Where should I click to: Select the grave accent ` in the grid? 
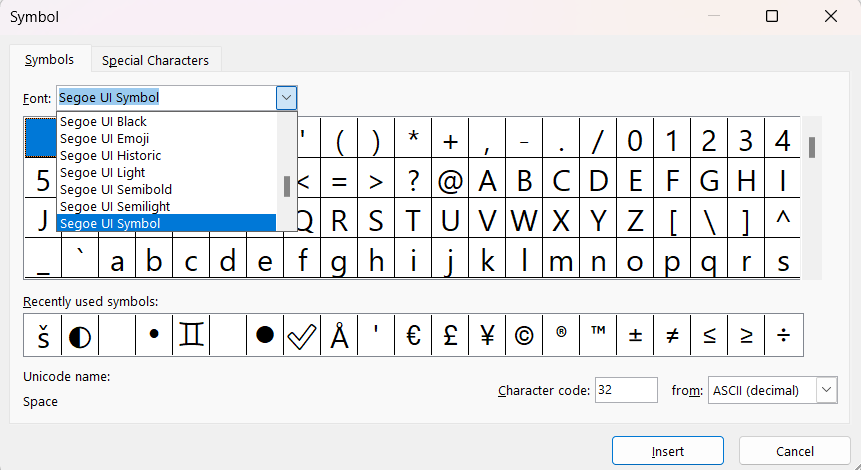tap(80, 258)
